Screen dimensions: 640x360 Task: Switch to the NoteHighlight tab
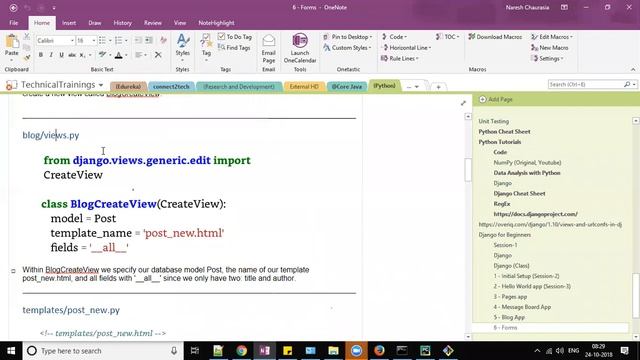(x=216, y=23)
